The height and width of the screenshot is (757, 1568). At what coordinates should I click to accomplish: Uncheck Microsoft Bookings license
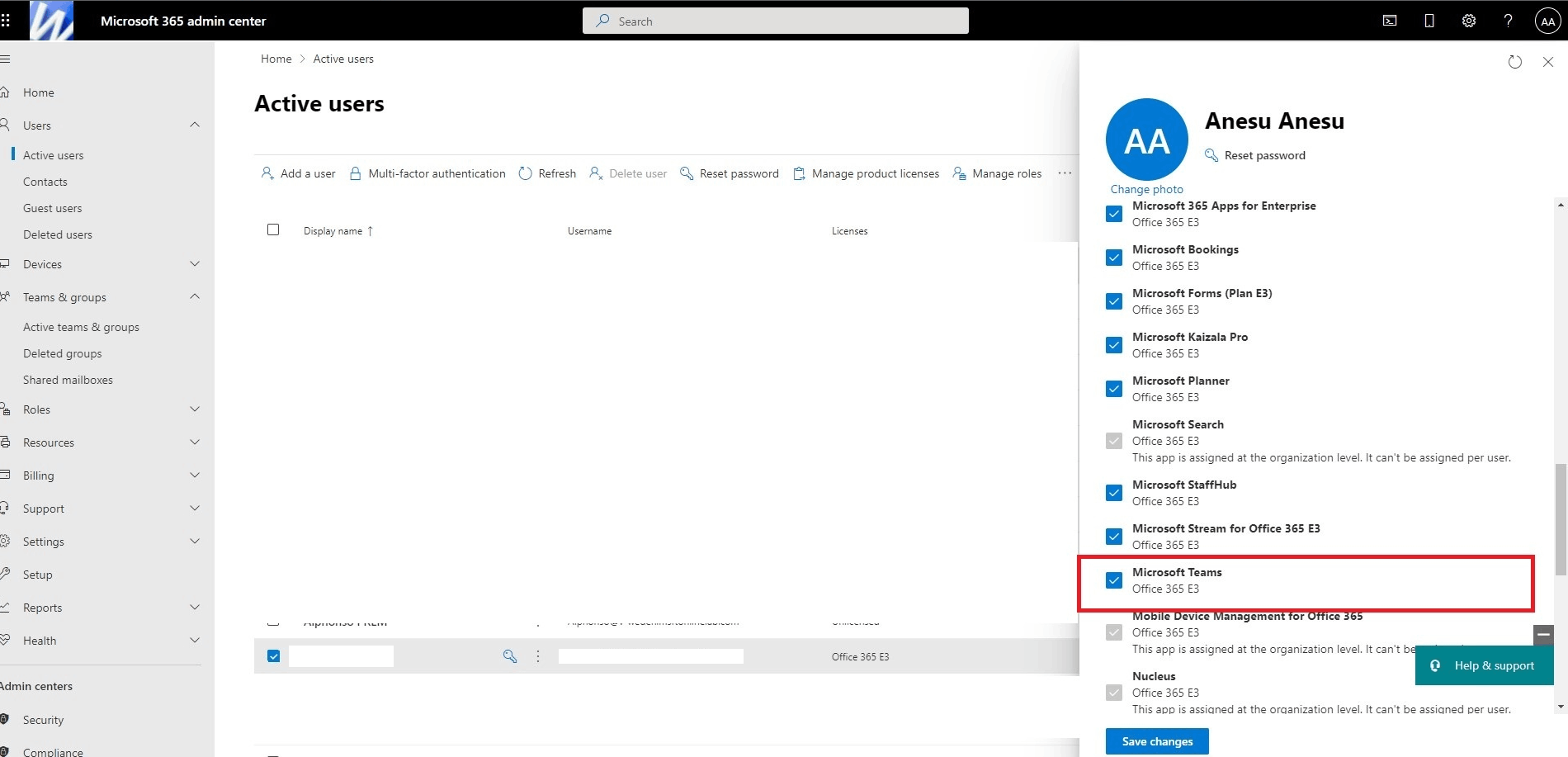[x=1114, y=258]
